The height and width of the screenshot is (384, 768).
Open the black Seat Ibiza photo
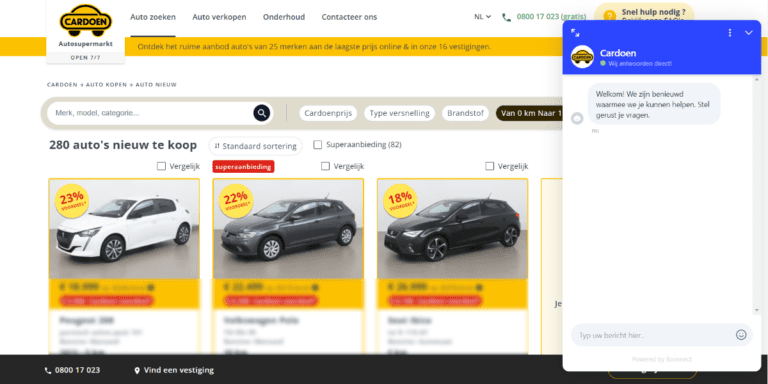(x=453, y=229)
